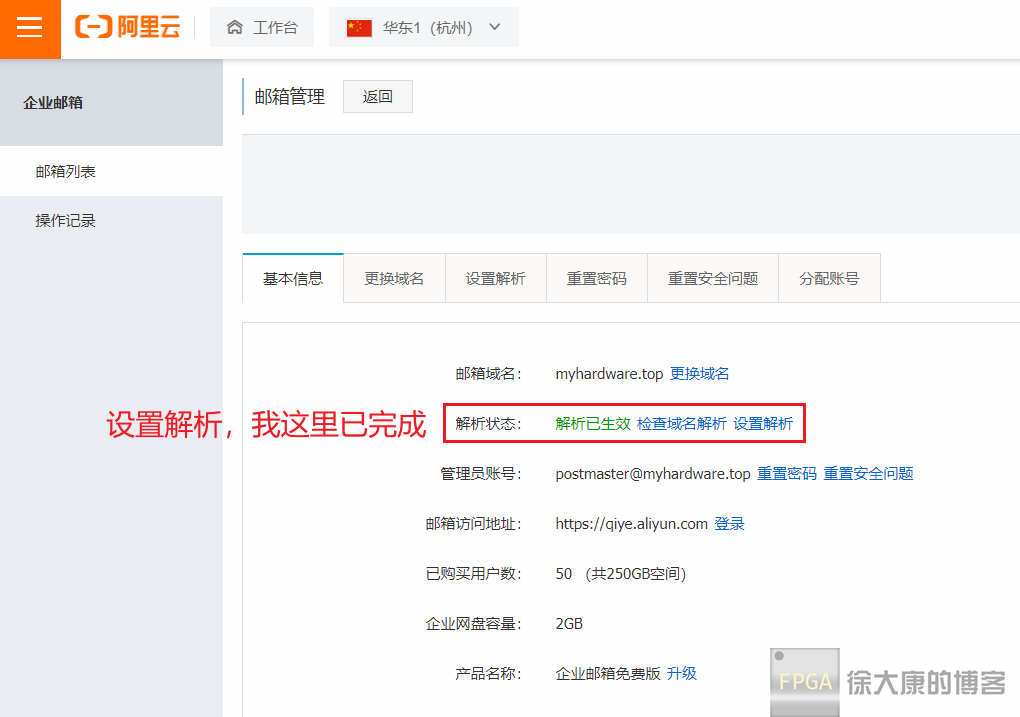Expand the 华东1 (杭州) region dropdown
1020x717 pixels.
423,27
